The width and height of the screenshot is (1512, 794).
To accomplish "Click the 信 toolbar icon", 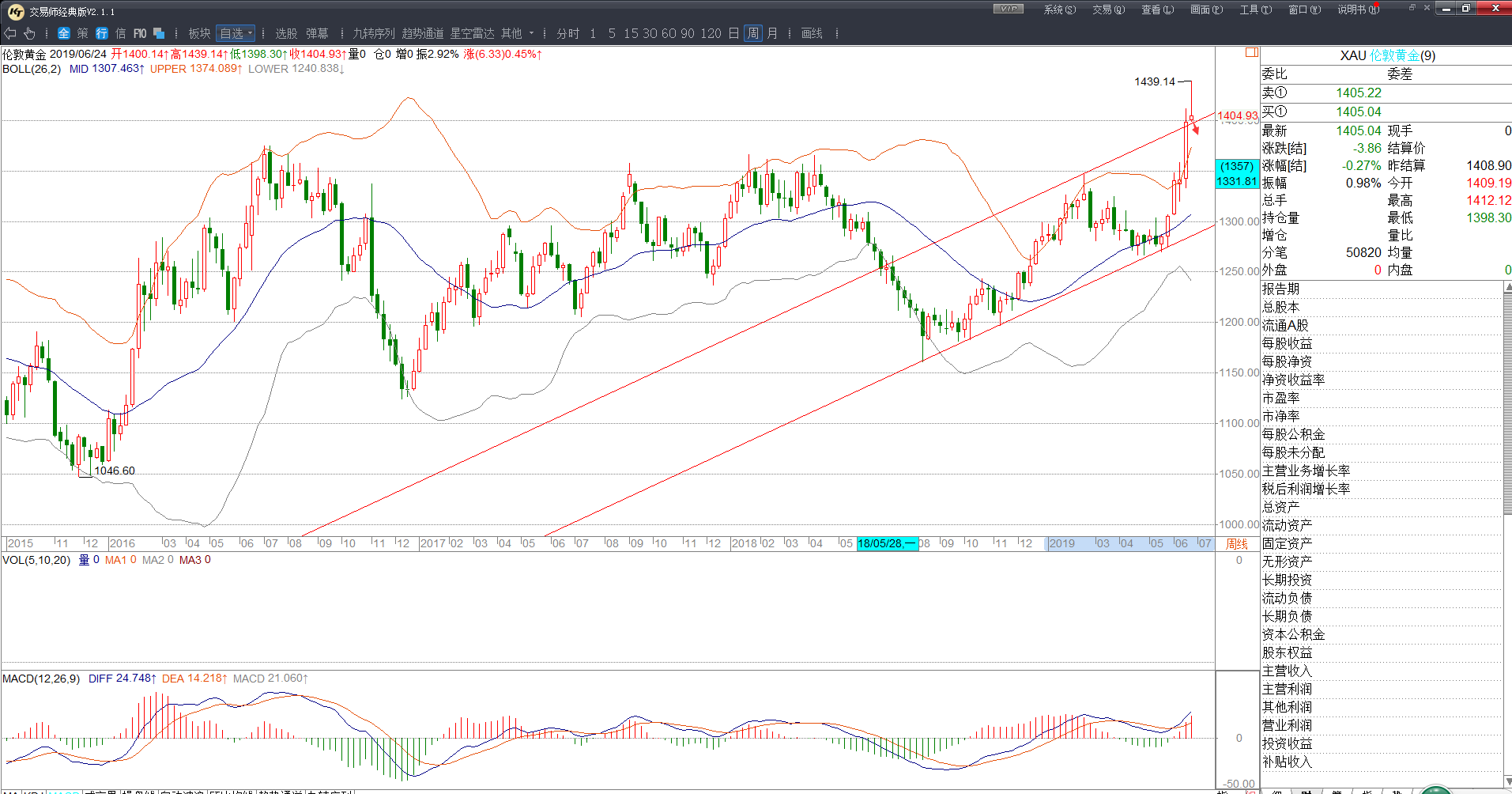I will coord(121,33).
